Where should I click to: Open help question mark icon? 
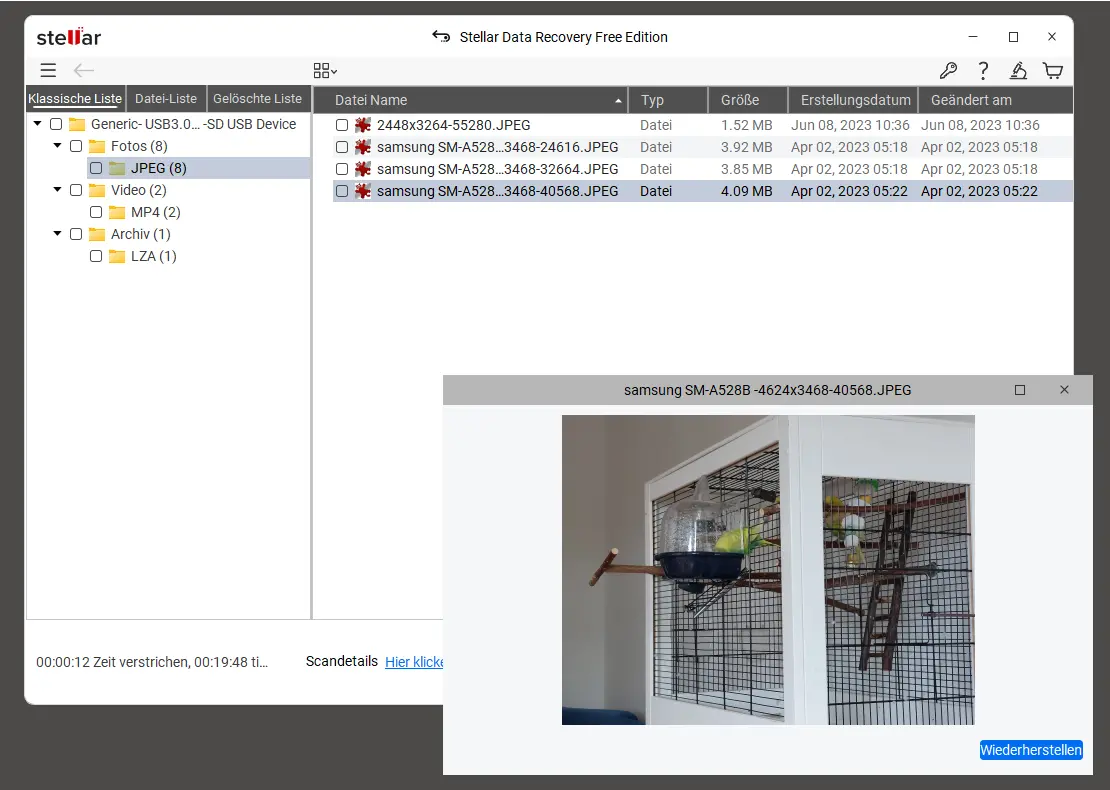(983, 70)
